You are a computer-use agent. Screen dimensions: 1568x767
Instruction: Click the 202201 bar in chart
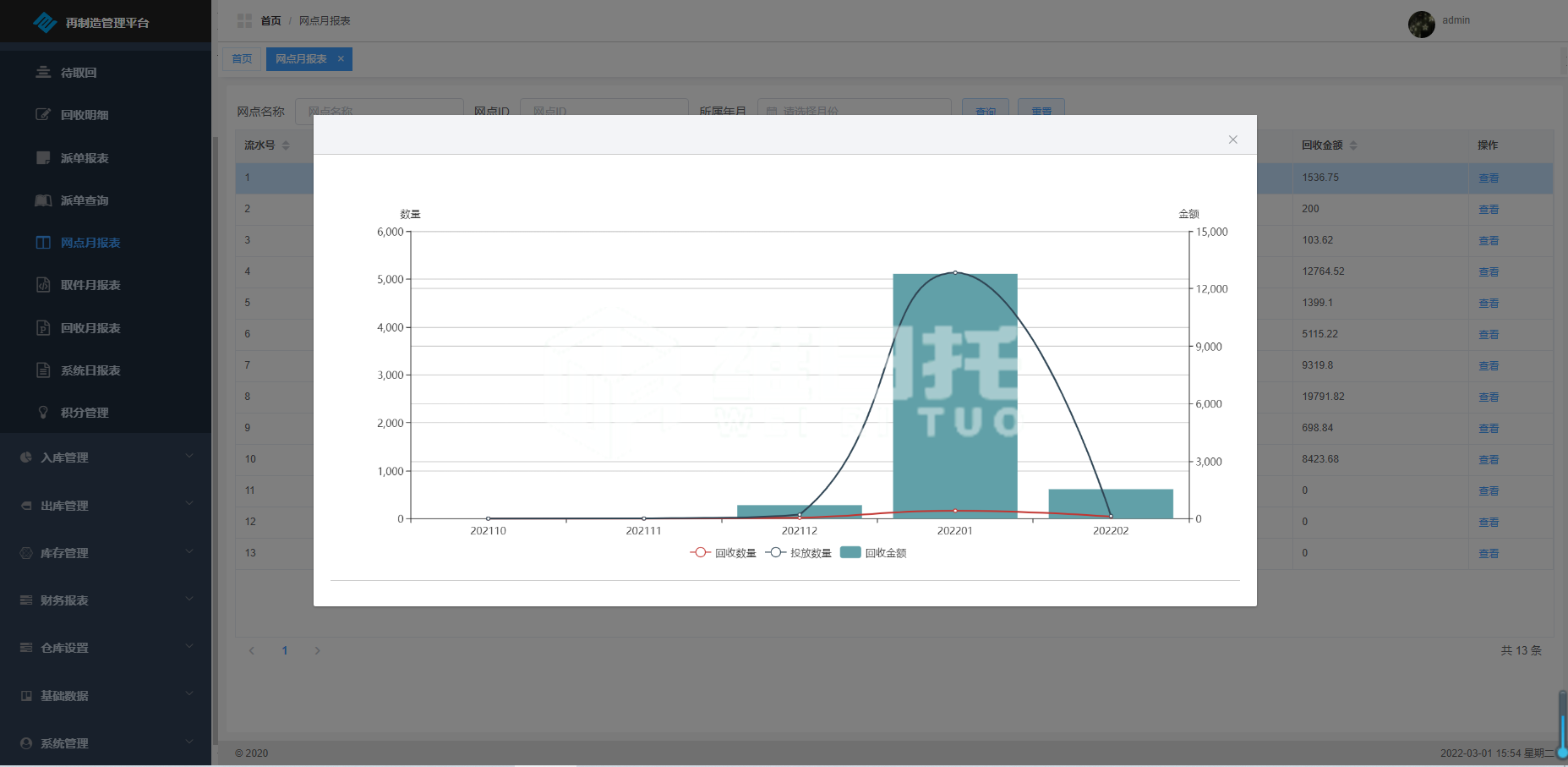(x=955, y=397)
